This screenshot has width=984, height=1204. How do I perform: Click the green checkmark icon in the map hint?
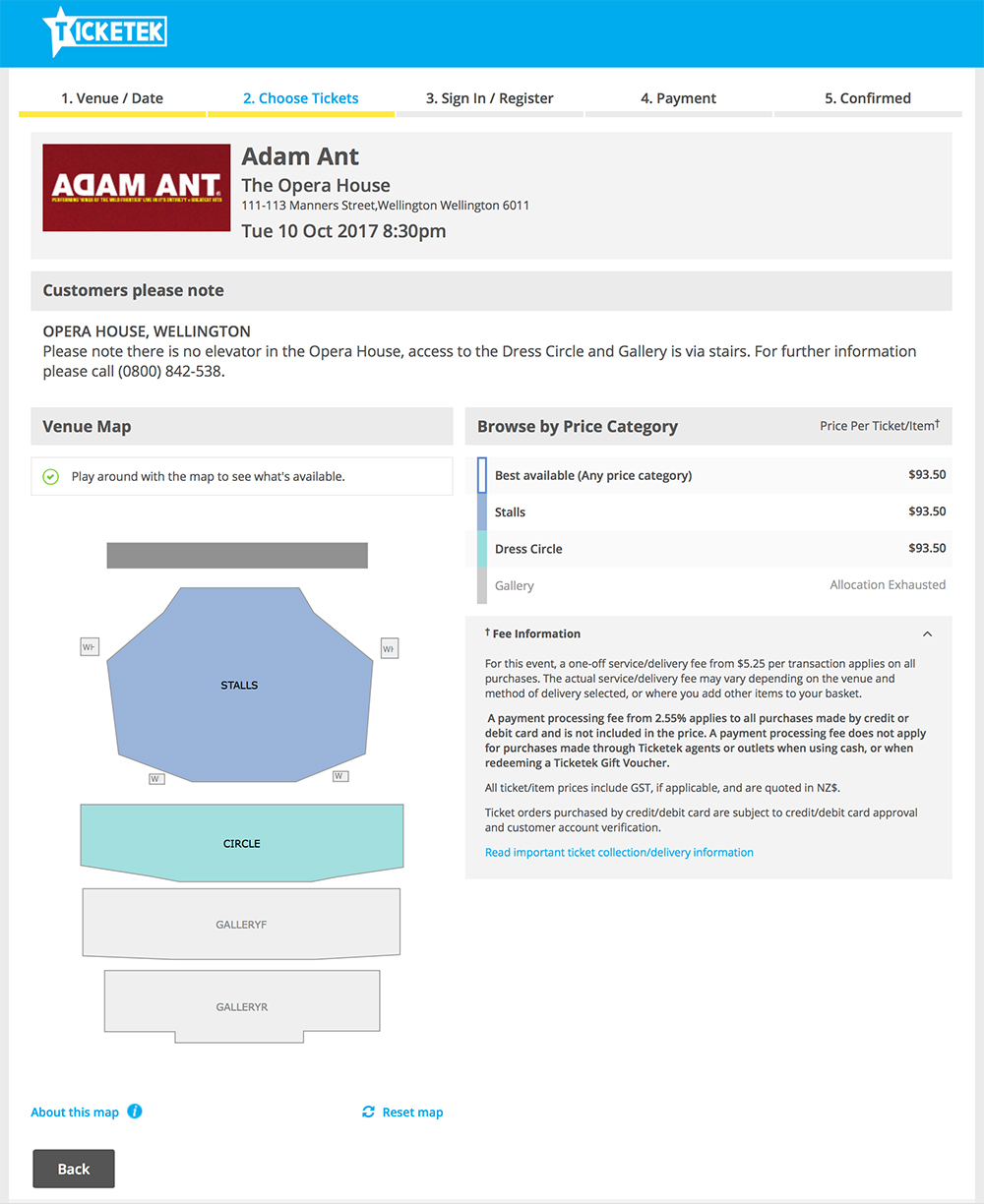coord(50,477)
